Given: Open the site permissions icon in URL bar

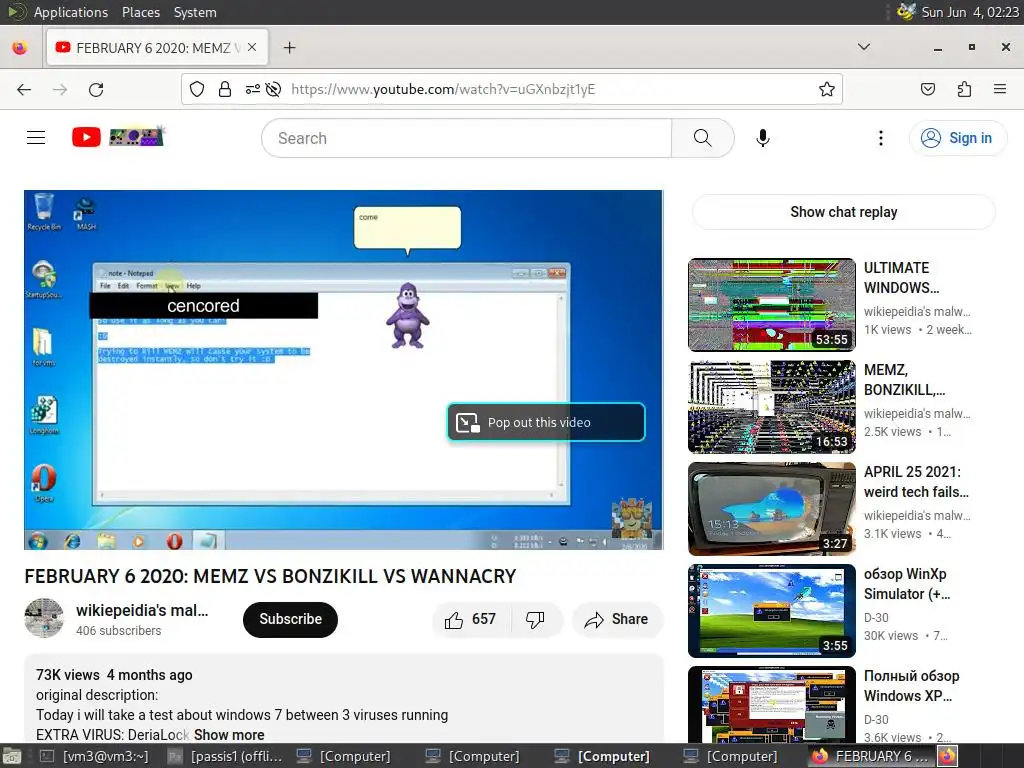Looking at the screenshot, I should [x=253, y=89].
